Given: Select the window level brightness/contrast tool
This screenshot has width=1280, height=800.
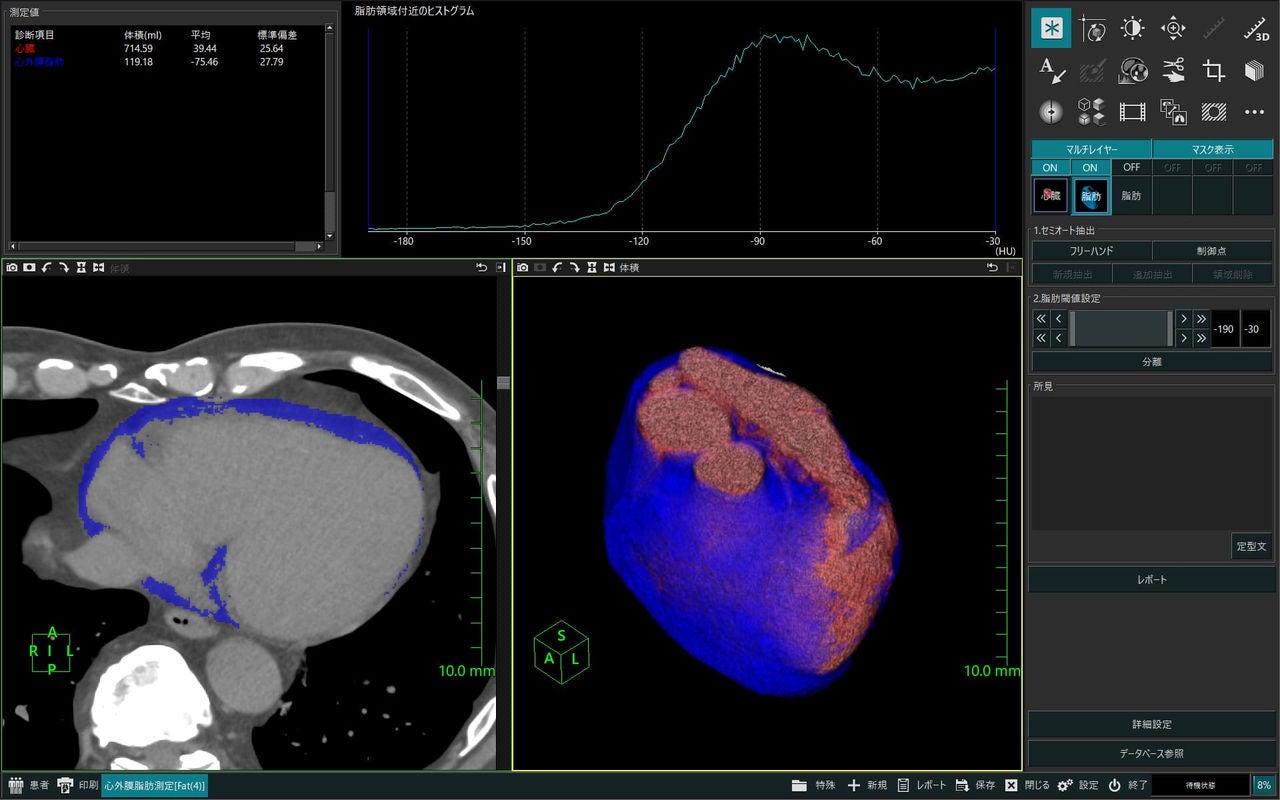Looking at the screenshot, I should [x=1132, y=28].
